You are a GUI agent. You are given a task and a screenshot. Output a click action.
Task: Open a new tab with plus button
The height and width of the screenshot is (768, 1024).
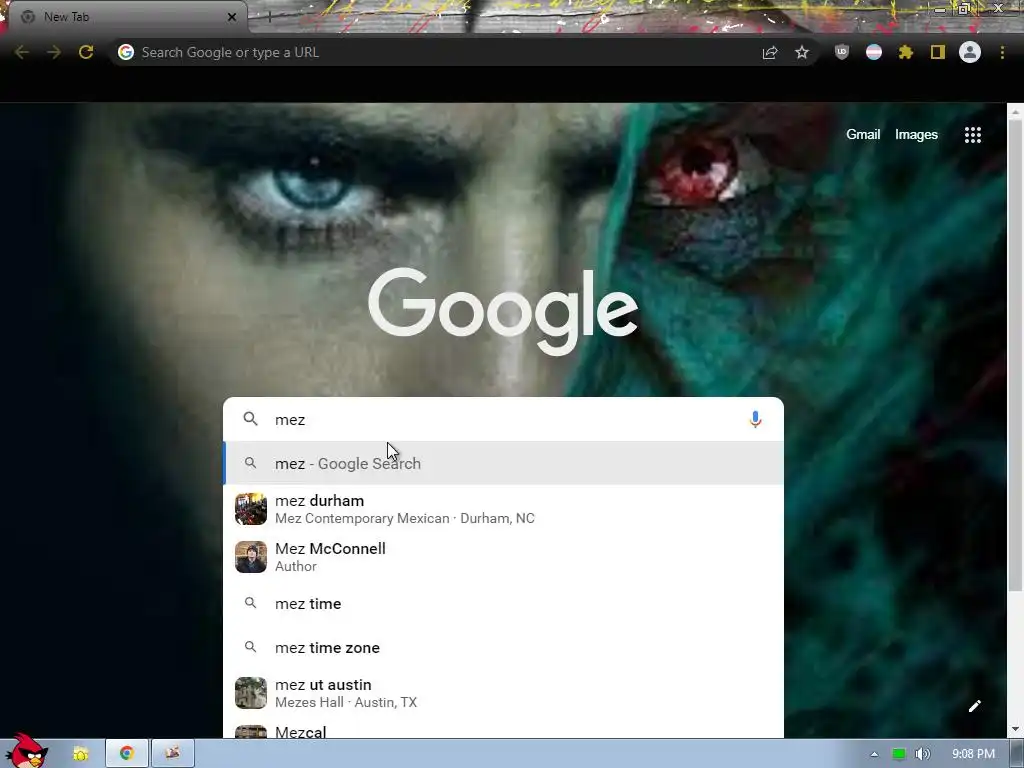click(x=269, y=17)
